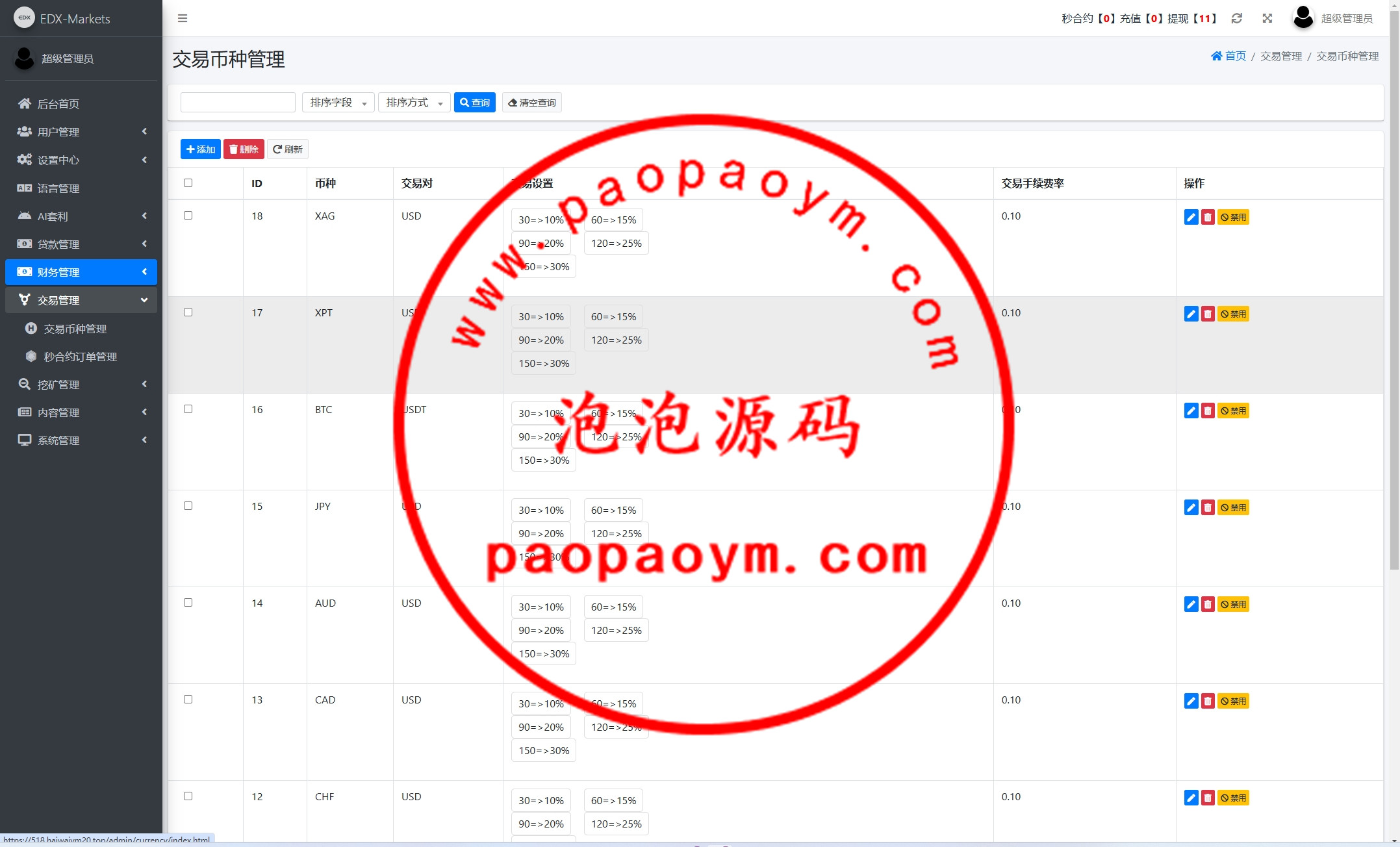Click the XPT 150=>30% setting tag
This screenshot has width=1400, height=847.
pyautogui.click(x=544, y=363)
